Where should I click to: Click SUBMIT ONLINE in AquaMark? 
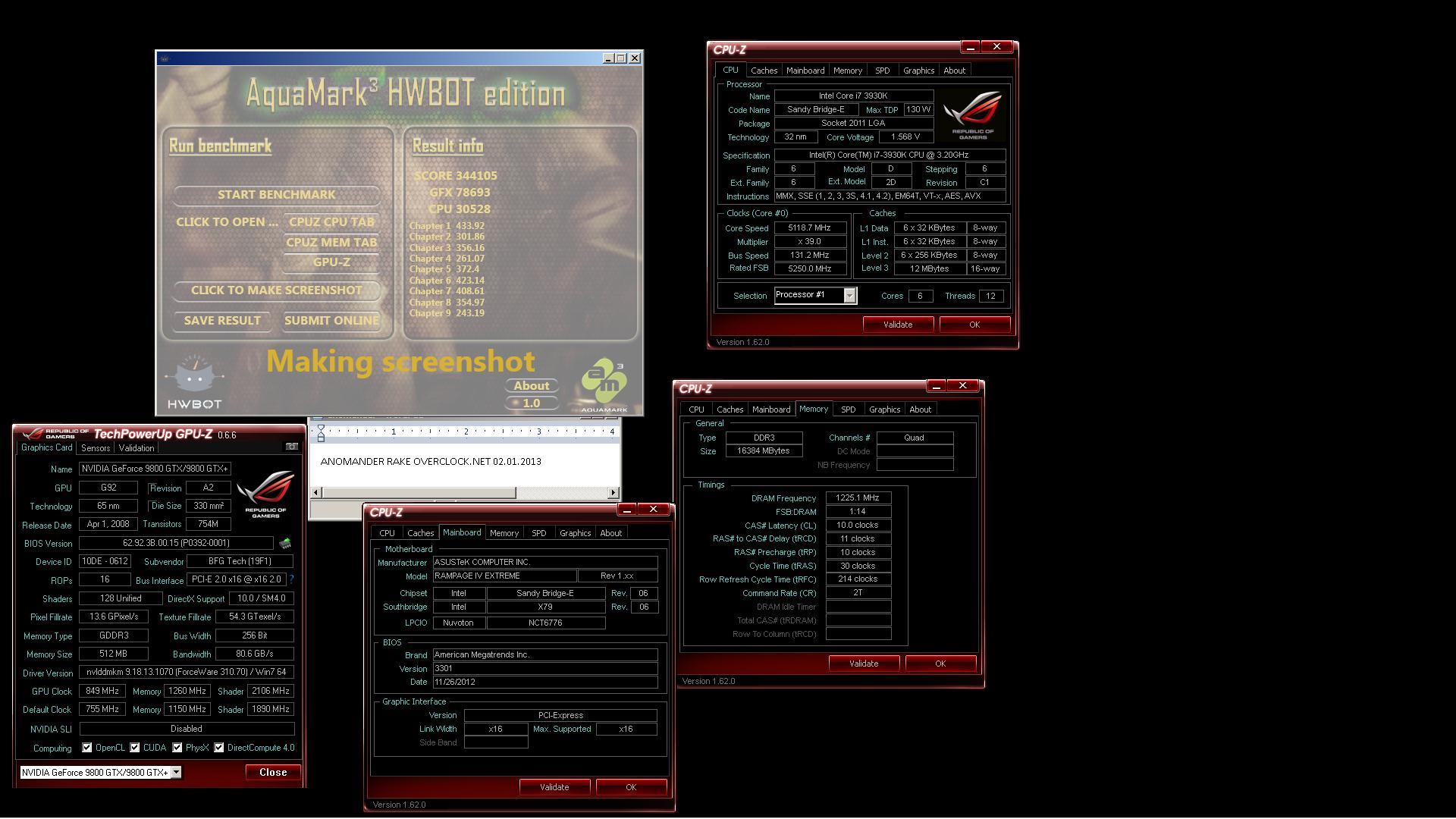coord(331,321)
